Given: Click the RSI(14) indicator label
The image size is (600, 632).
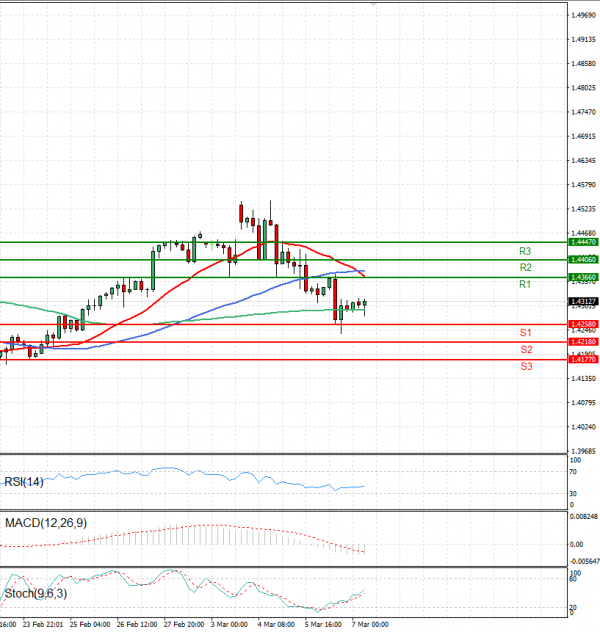Looking at the screenshot, I should pos(24,482).
